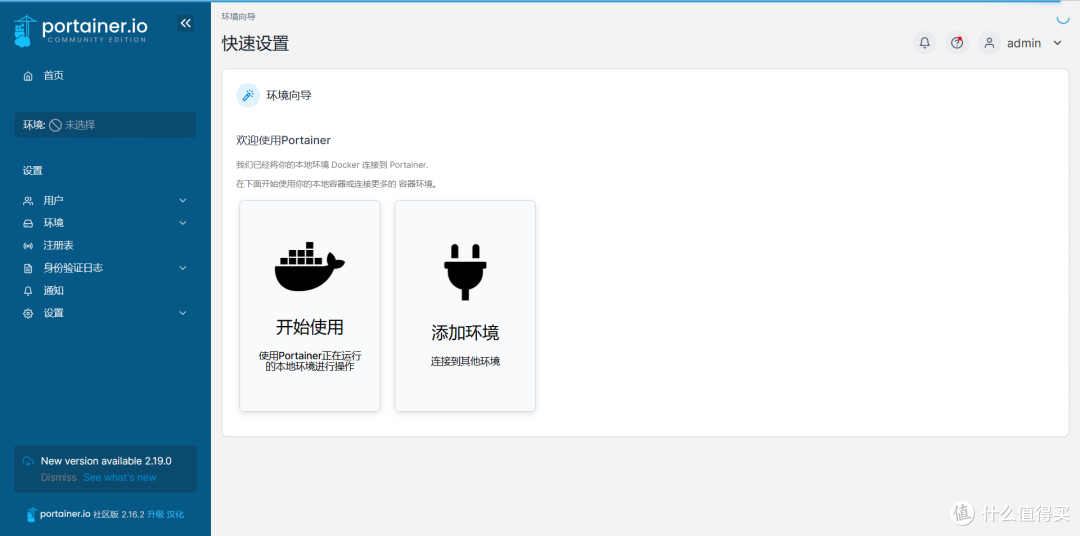Viewport: 1080px width, 536px height.
Task: Click the 环境: 未选择 environment box
Action: click(105, 125)
